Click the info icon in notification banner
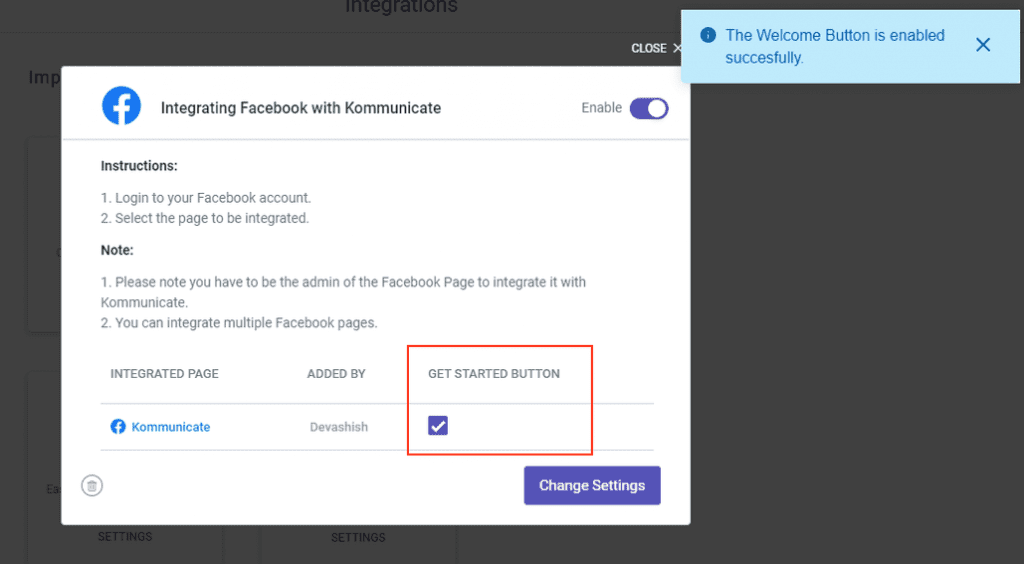This screenshot has height=564, width=1024. (708, 35)
